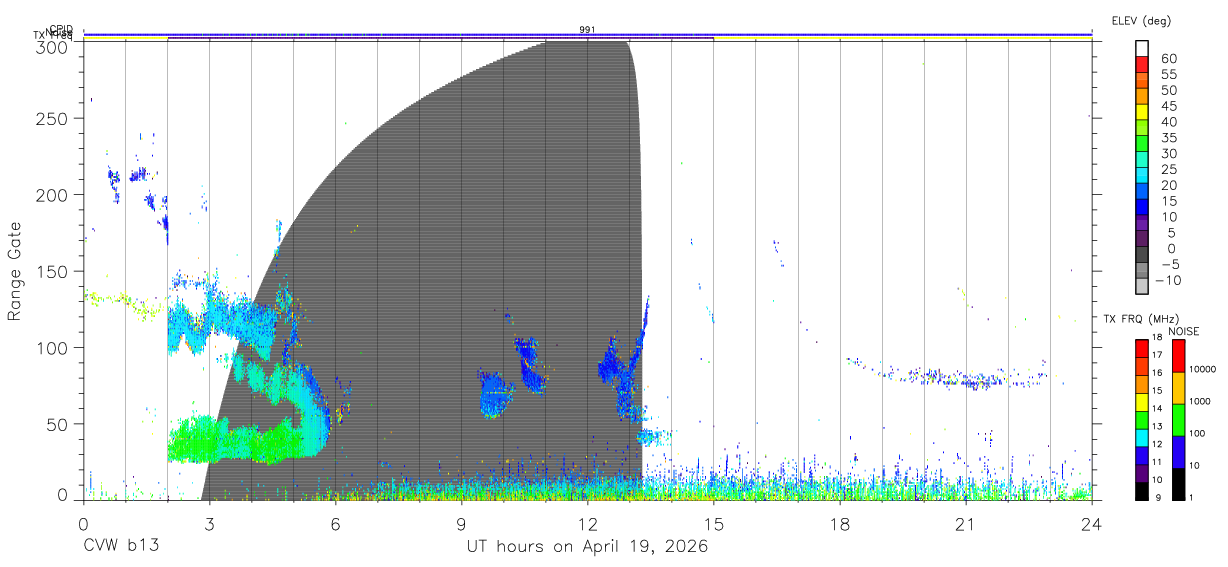Click the 'CVW b13' label

[120, 547]
